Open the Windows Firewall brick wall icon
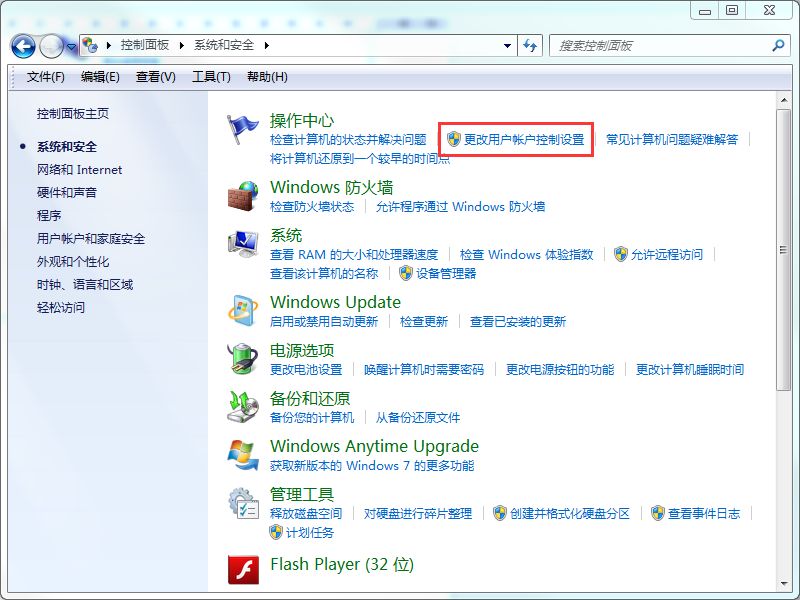The width and height of the screenshot is (800, 600). pyautogui.click(x=243, y=196)
